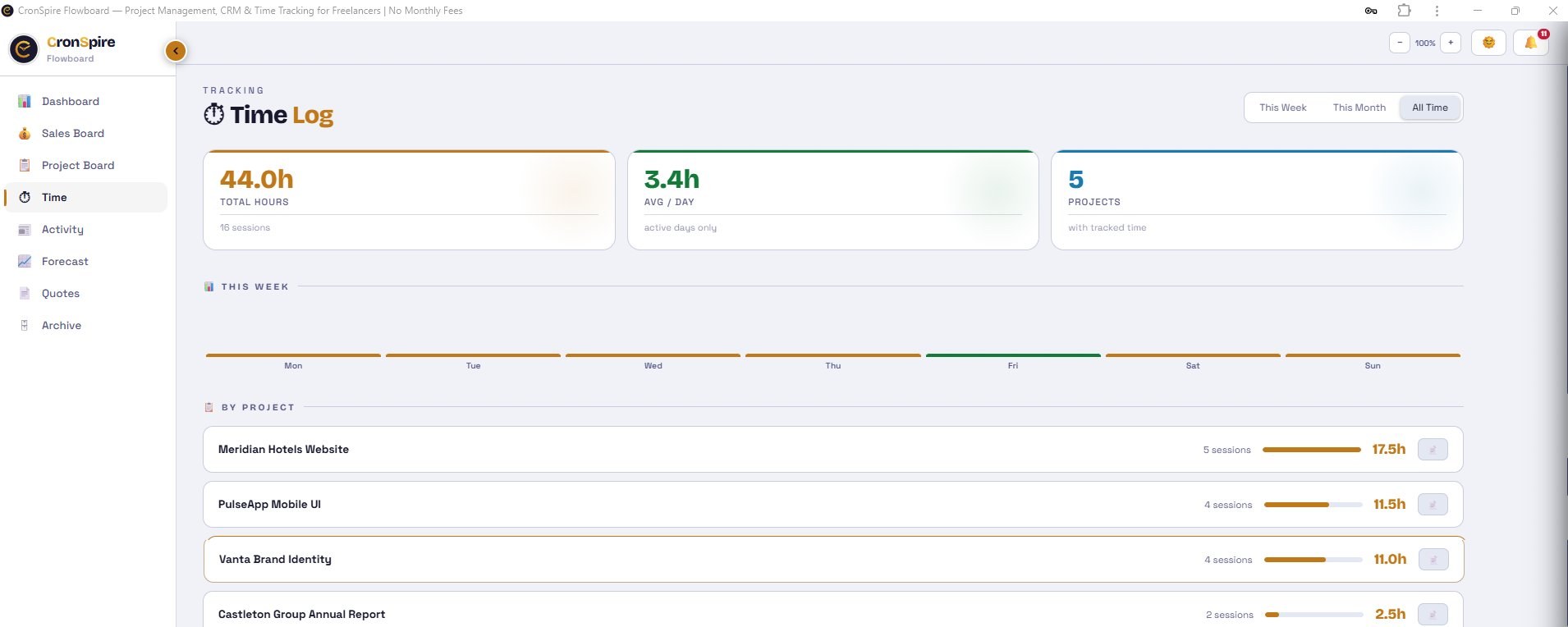Click the Meridian Hotels Website action button
The height and width of the screenshot is (627, 1568).
point(1433,450)
